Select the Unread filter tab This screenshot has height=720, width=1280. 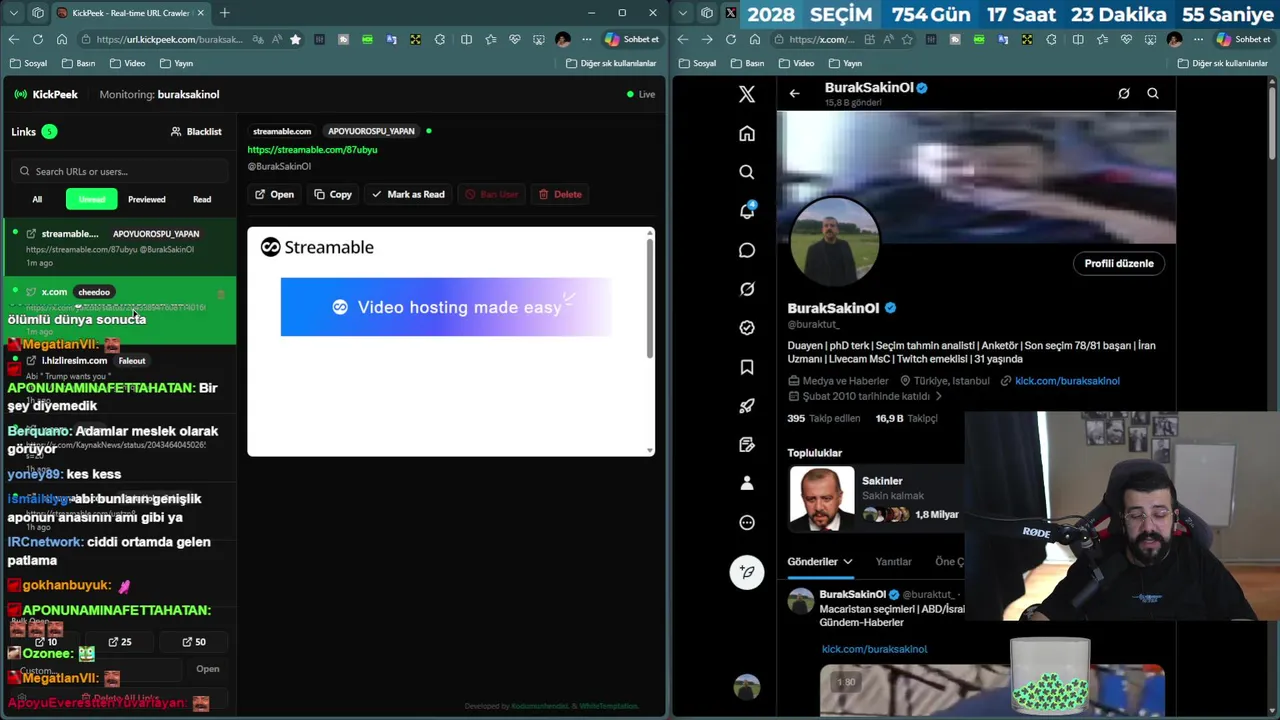(92, 199)
